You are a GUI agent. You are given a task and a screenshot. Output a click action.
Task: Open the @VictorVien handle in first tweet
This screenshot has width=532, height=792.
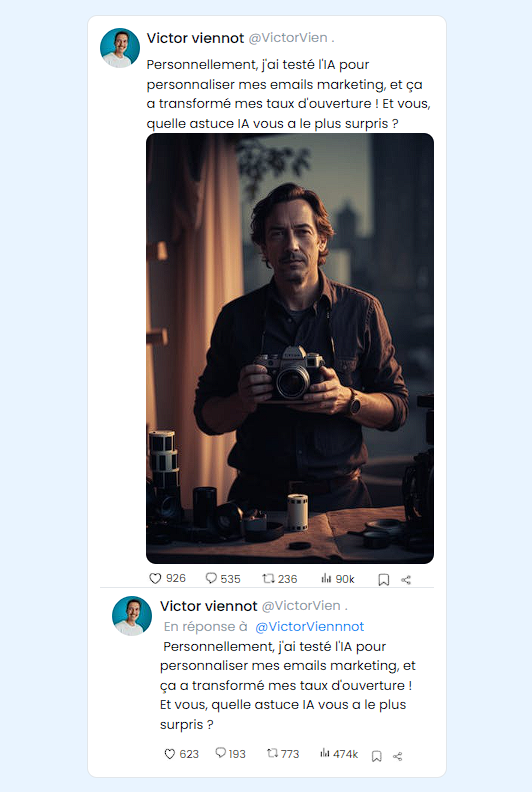(x=288, y=38)
